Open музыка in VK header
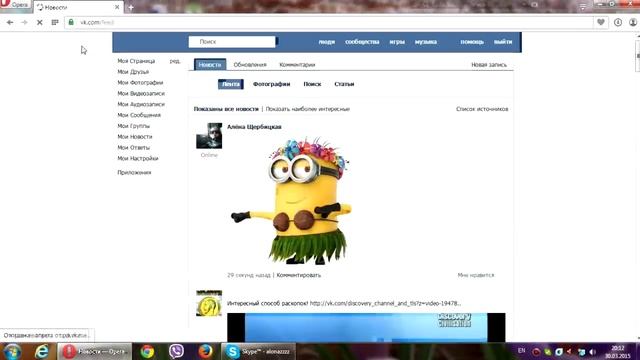 [x=426, y=42]
